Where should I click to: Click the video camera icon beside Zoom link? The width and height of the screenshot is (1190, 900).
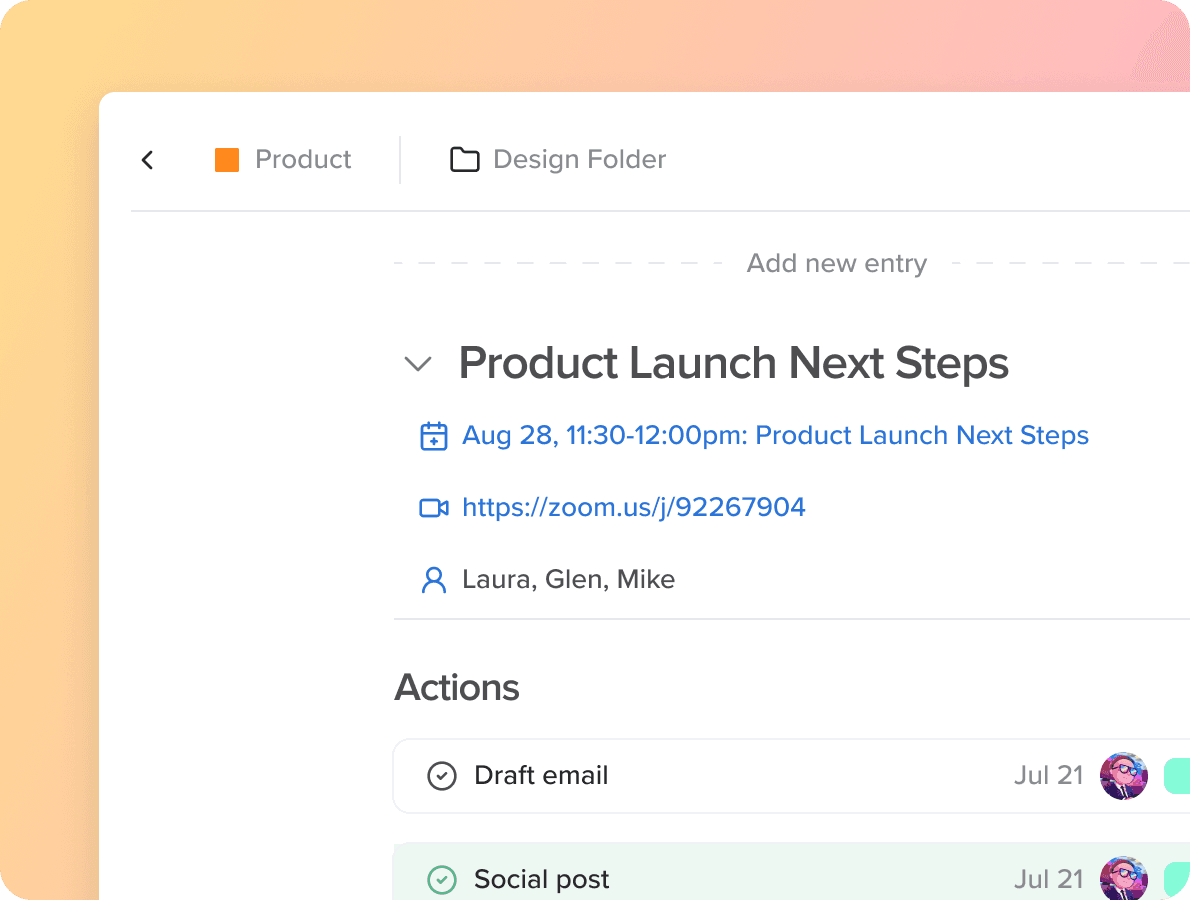(x=434, y=507)
